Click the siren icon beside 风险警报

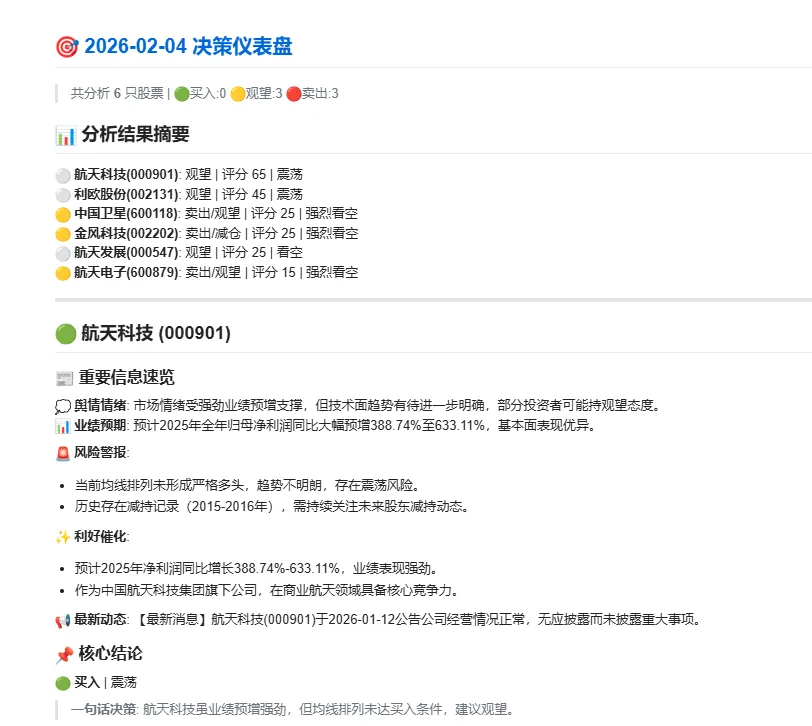point(63,453)
